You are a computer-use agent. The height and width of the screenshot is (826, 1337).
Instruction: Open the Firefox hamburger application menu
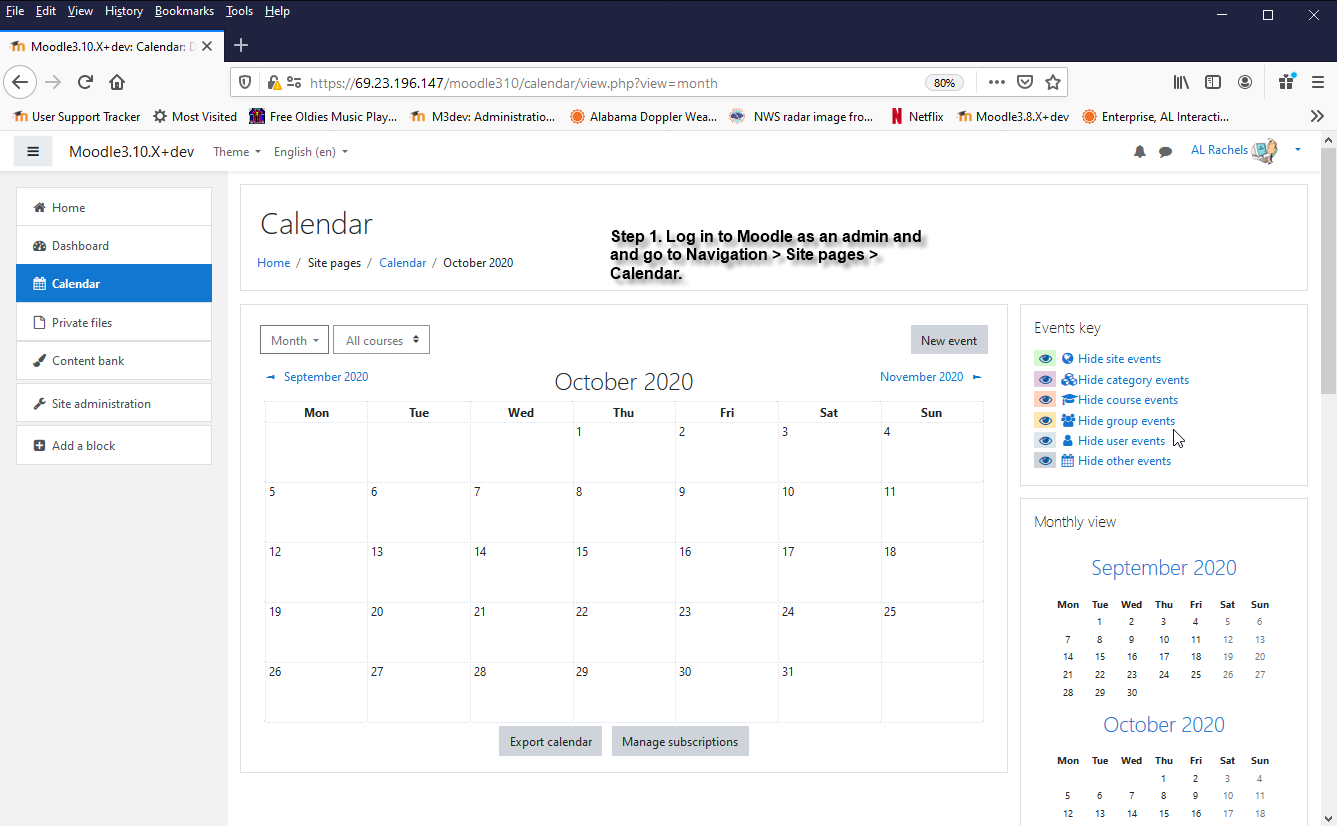pos(1316,82)
